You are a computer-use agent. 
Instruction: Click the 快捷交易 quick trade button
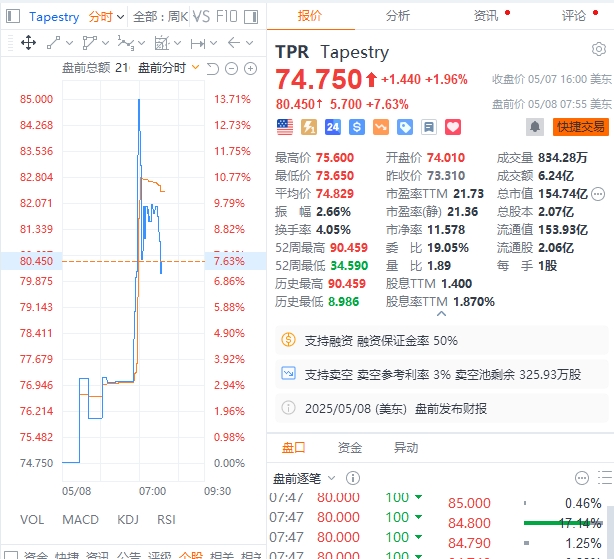tap(581, 127)
